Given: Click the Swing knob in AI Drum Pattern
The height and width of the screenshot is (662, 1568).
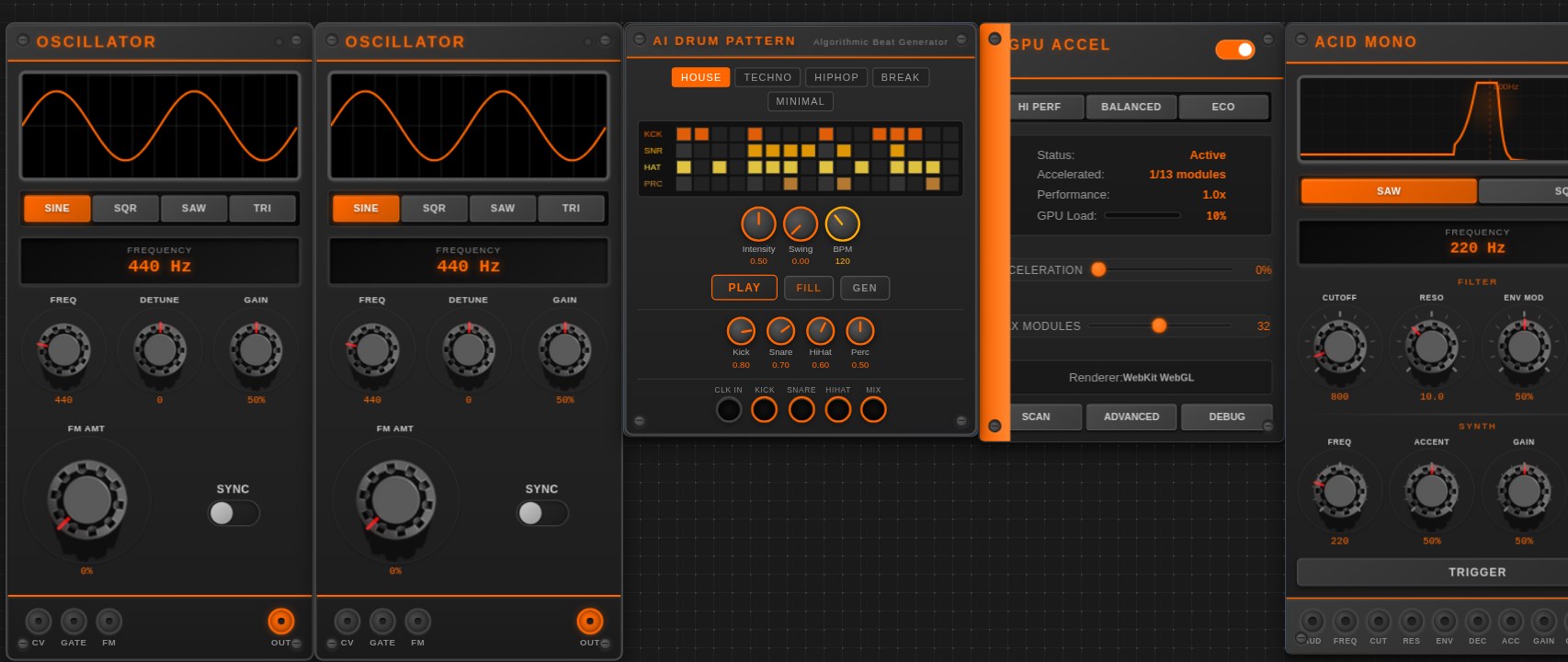Looking at the screenshot, I should (801, 223).
